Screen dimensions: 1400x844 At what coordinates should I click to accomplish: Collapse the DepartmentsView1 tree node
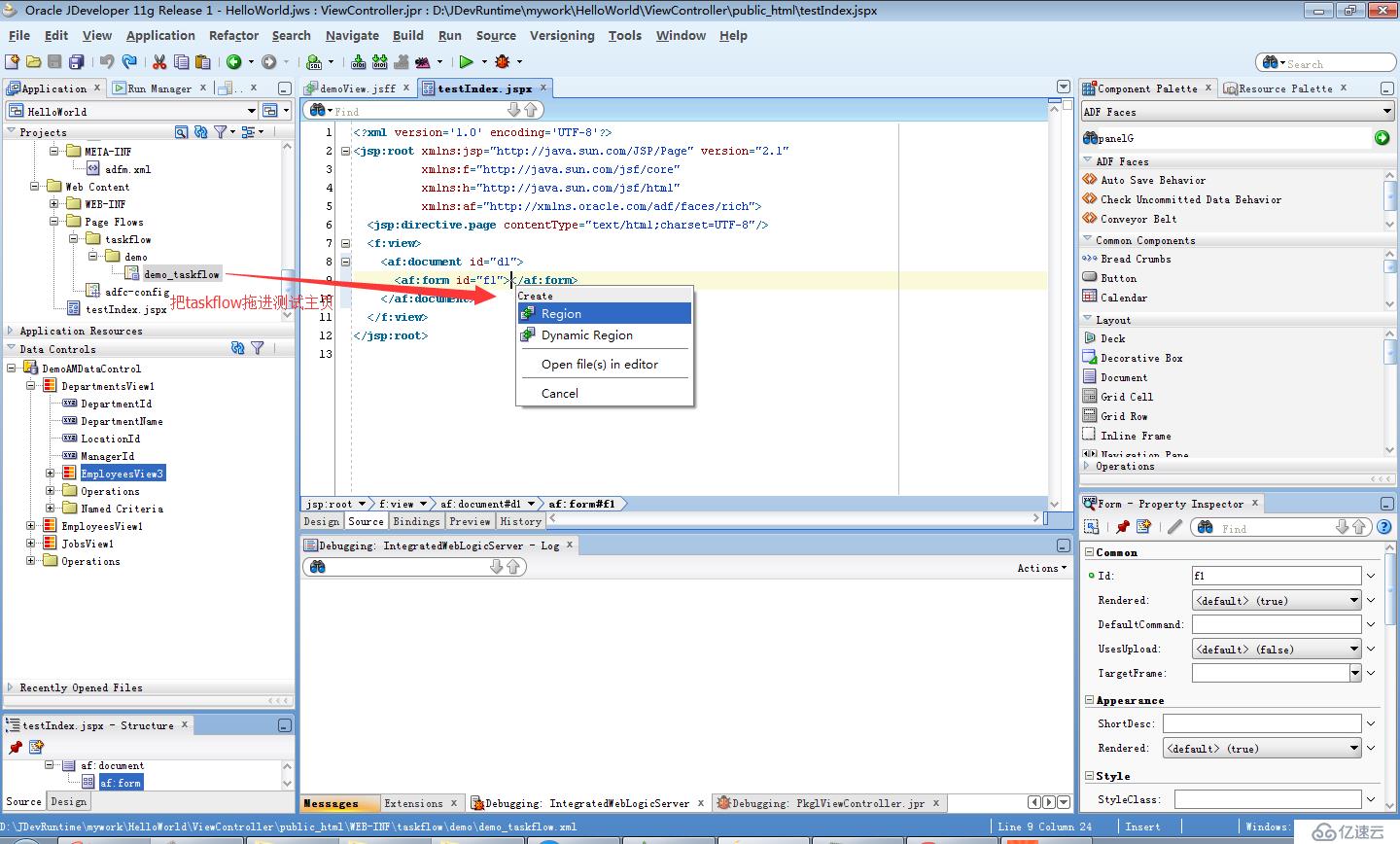30,386
